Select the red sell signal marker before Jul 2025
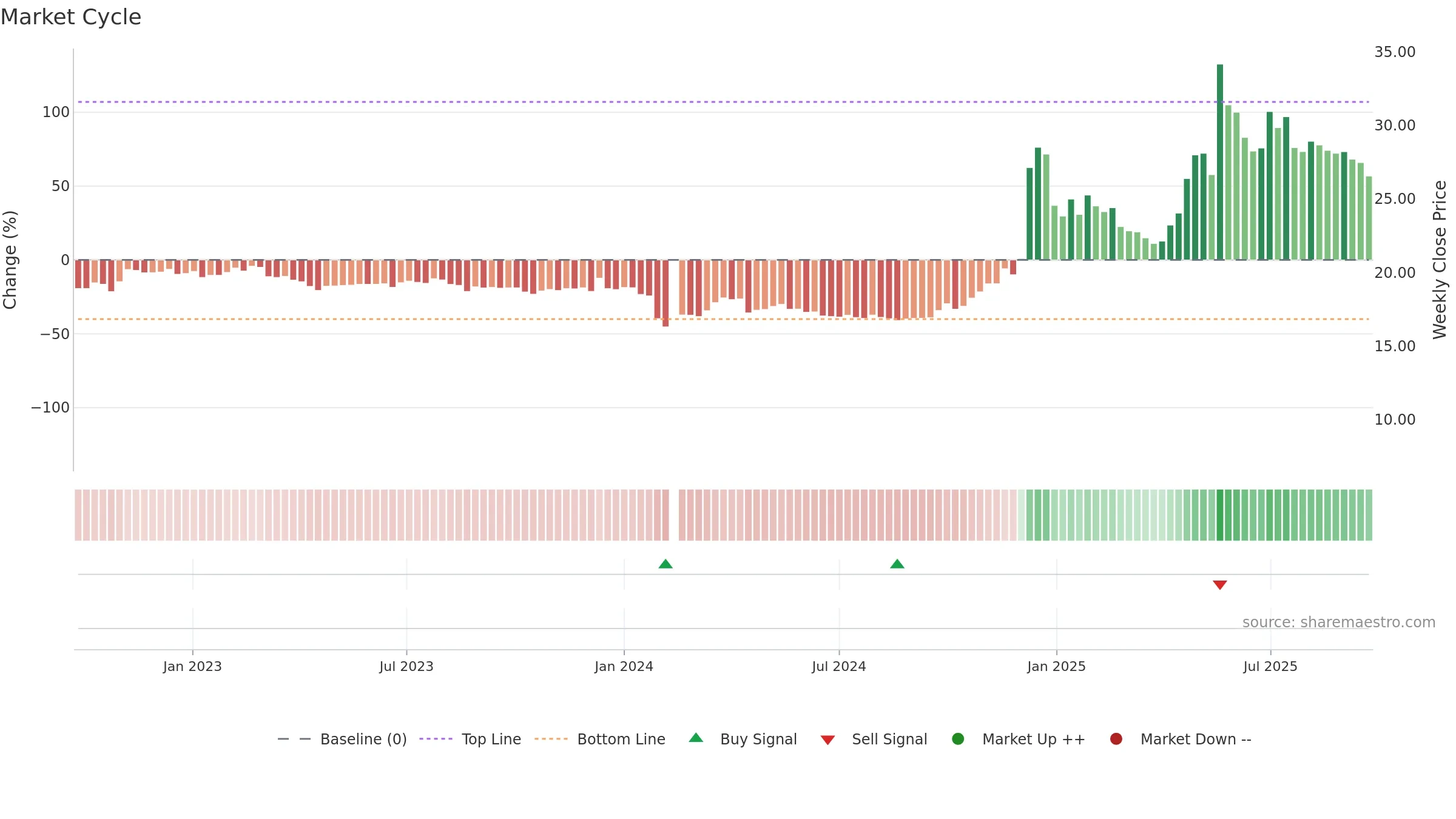Viewport: 1456px width, 819px height. [1220, 585]
